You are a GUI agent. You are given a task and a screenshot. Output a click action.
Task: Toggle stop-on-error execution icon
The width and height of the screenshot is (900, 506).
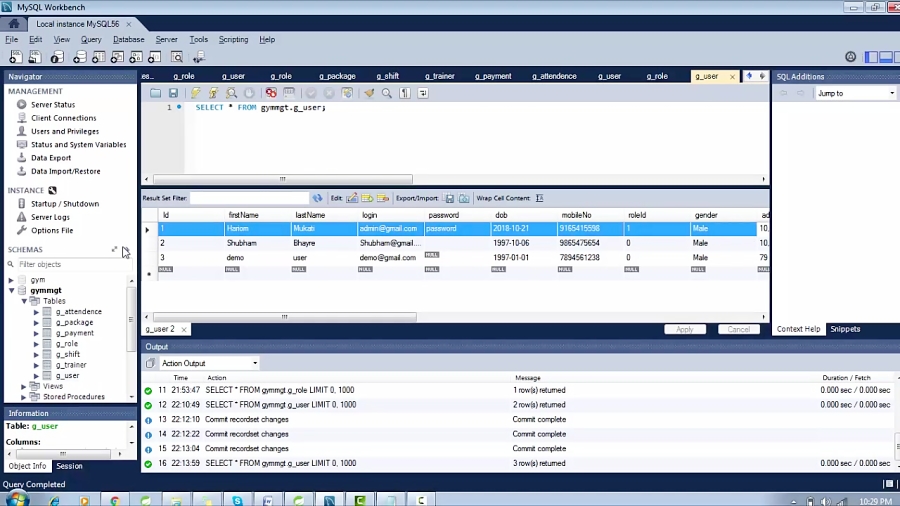271,93
